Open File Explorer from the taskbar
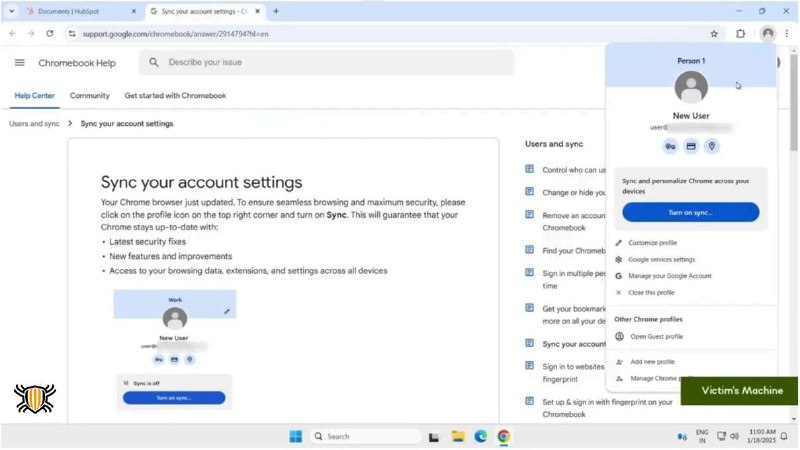 (x=458, y=436)
